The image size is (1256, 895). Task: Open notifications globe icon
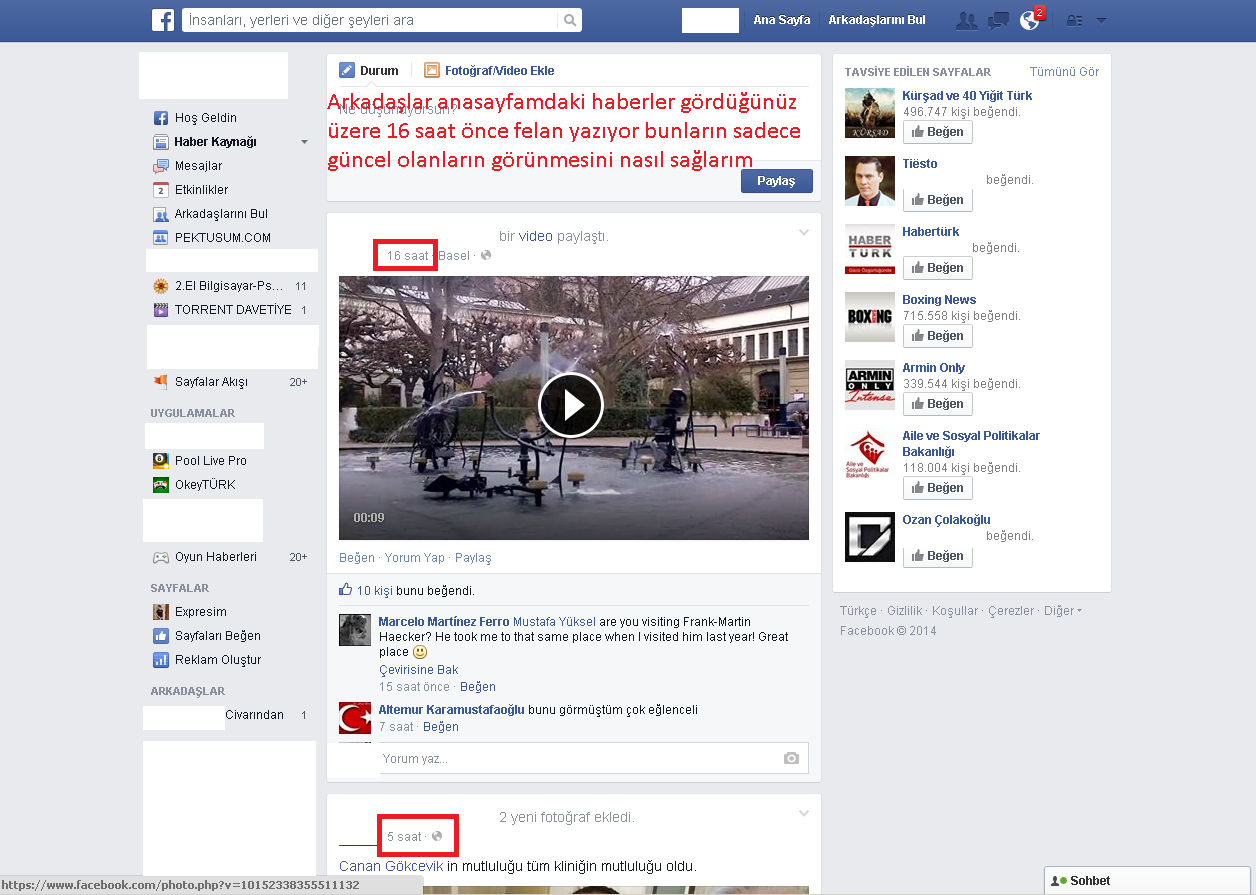coord(1029,20)
